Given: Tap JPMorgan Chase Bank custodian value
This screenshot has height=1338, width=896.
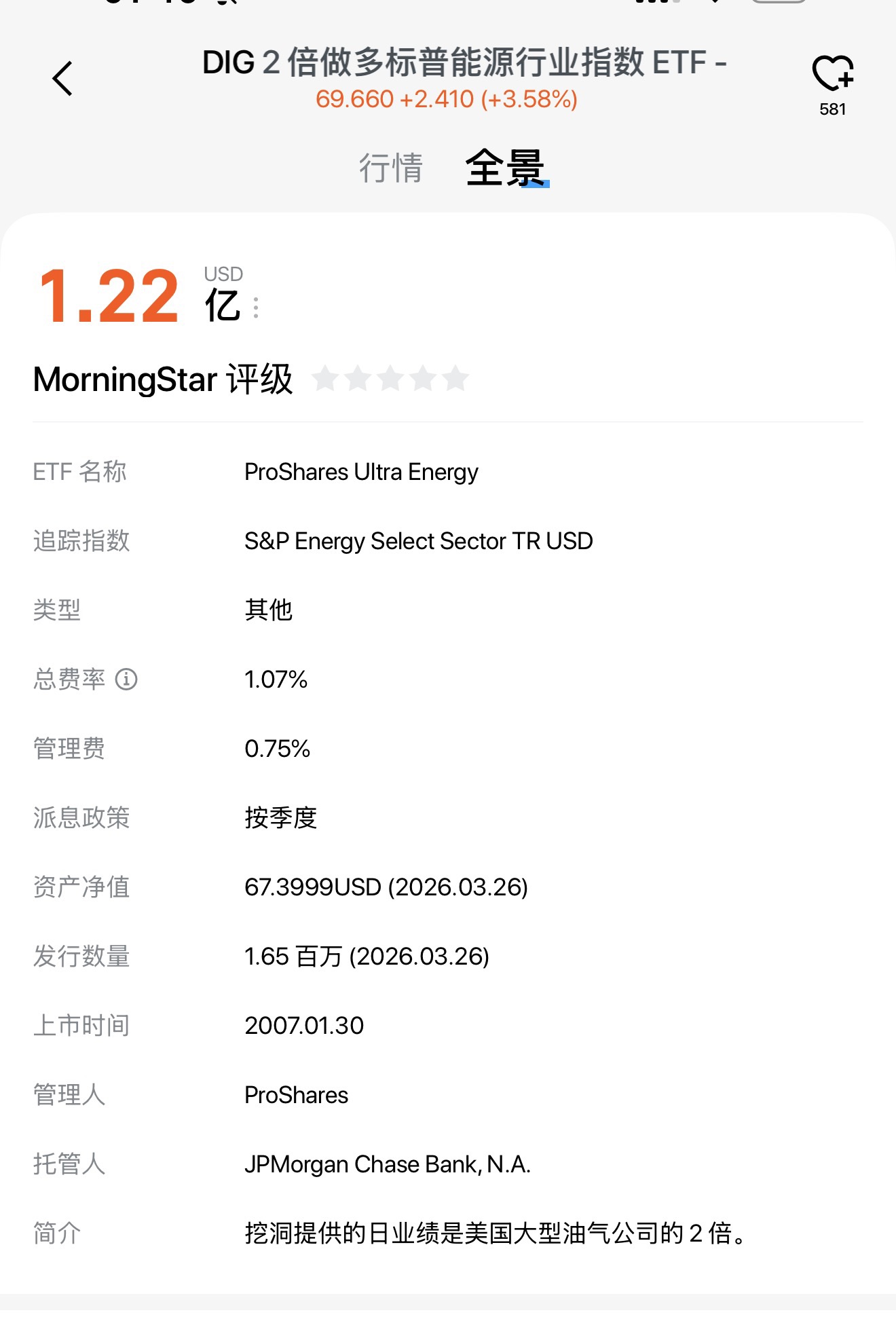Looking at the screenshot, I should pos(387,1164).
